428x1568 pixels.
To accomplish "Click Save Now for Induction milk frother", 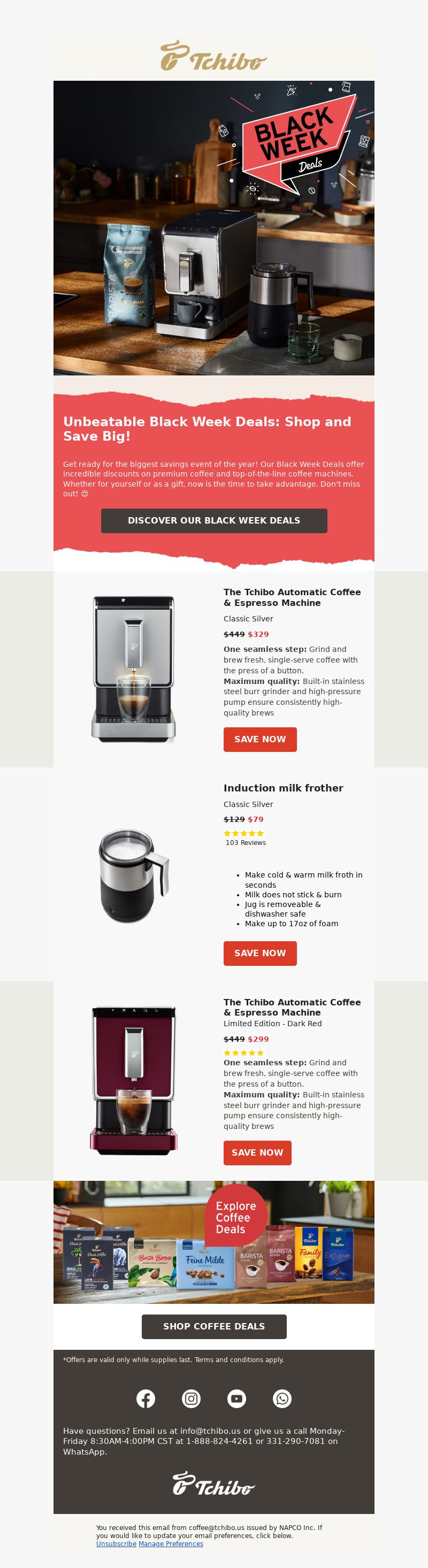I will 260,952.
